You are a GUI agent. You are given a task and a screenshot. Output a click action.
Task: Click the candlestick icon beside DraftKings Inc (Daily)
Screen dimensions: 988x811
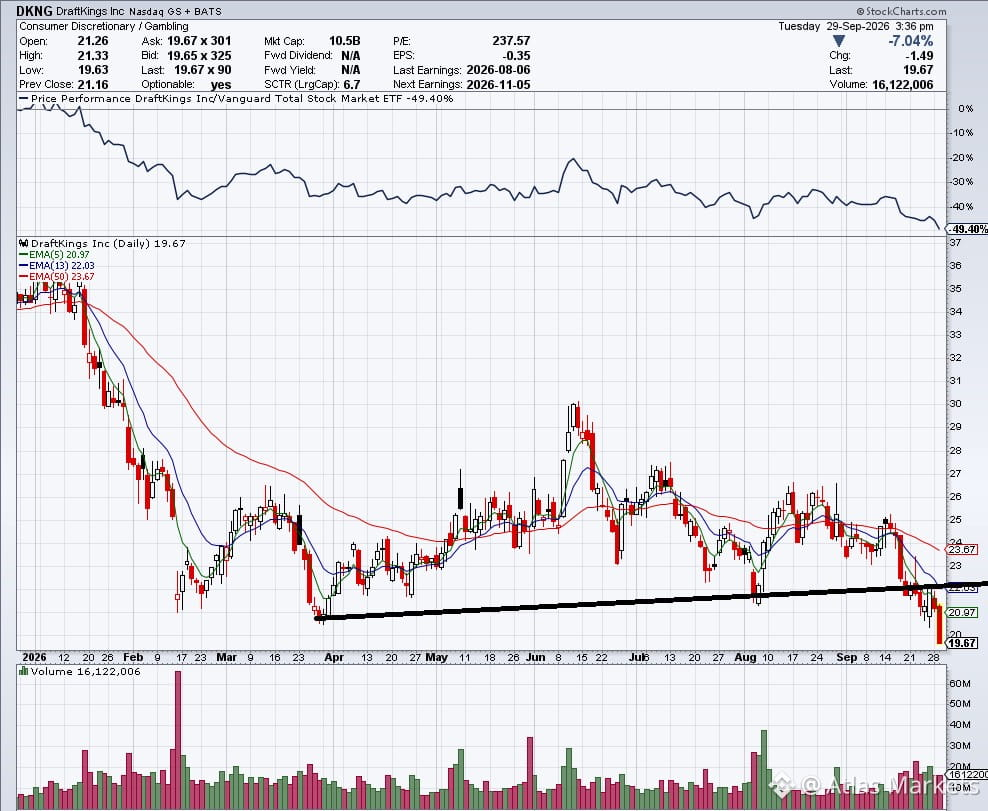[23, 243]
